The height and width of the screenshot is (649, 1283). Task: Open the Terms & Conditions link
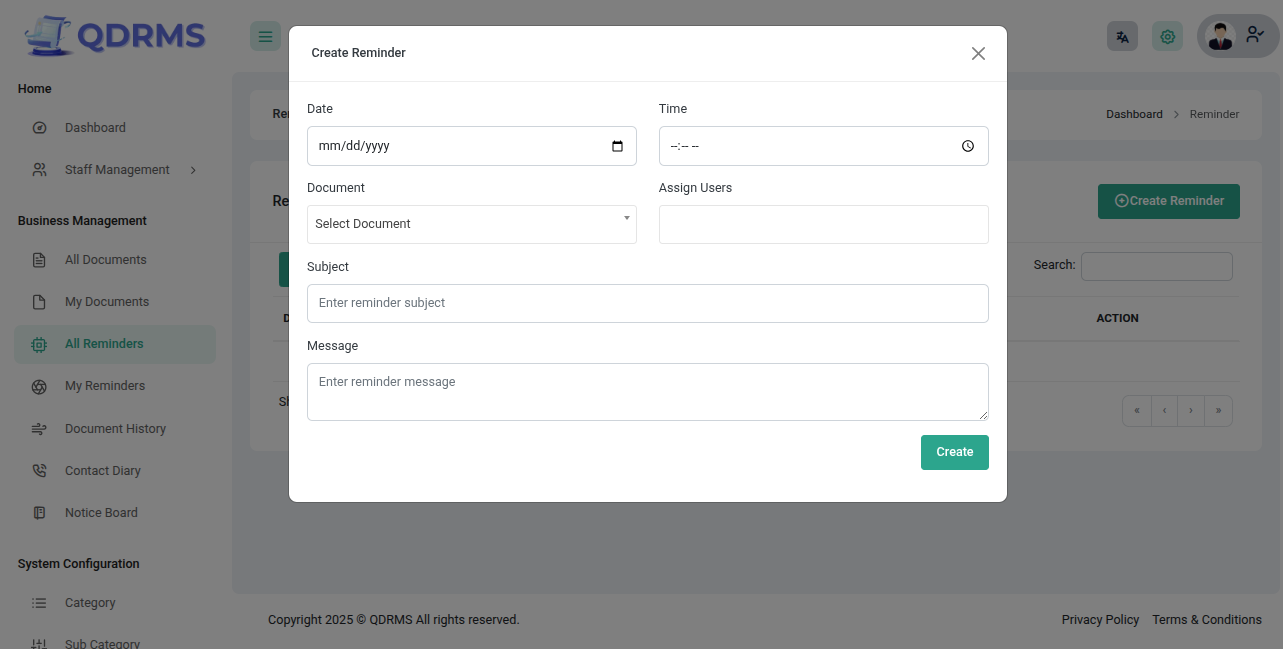coord(1206,620)
